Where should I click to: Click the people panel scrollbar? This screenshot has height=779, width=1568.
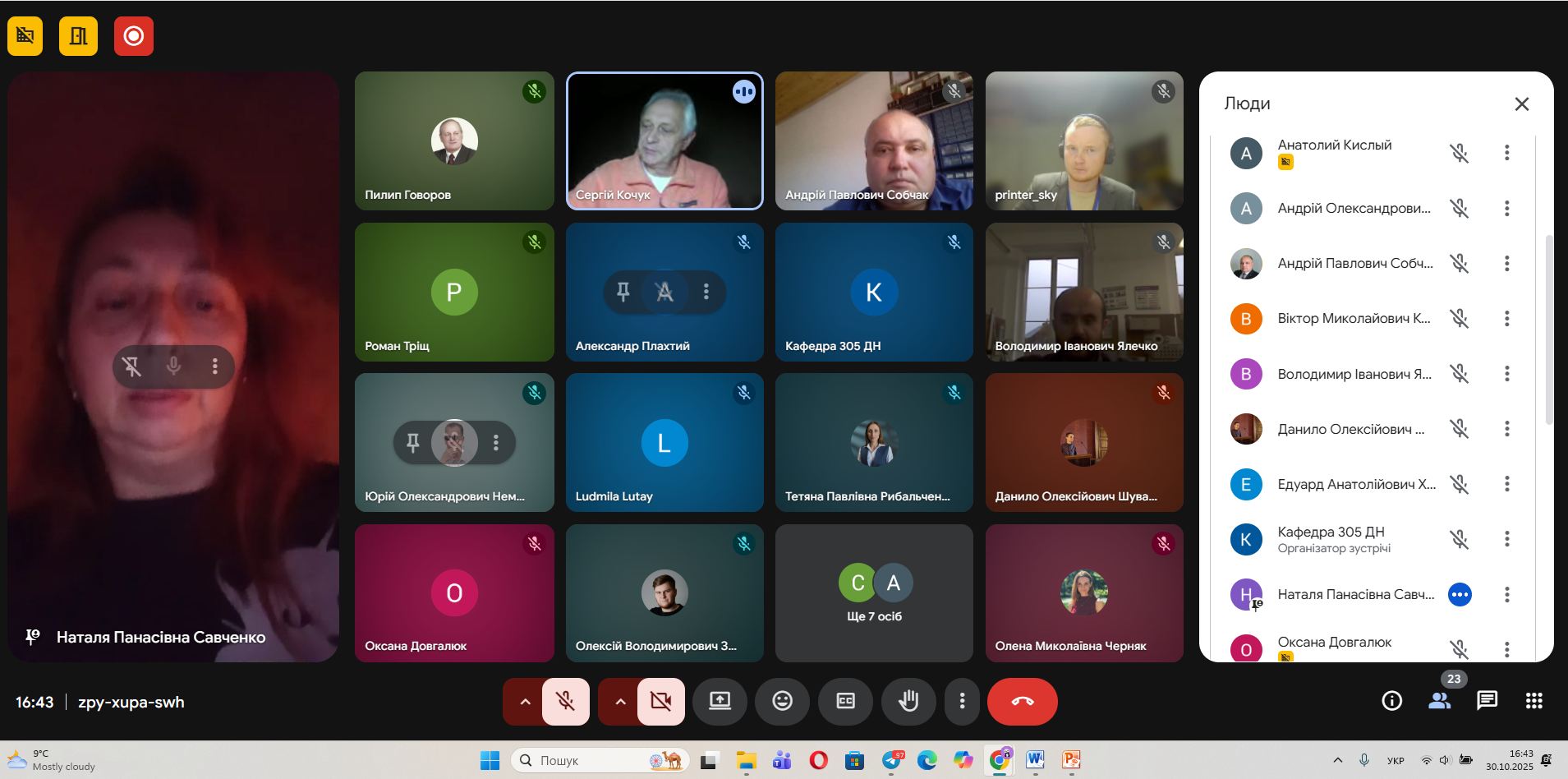[x=1549, y=329]
